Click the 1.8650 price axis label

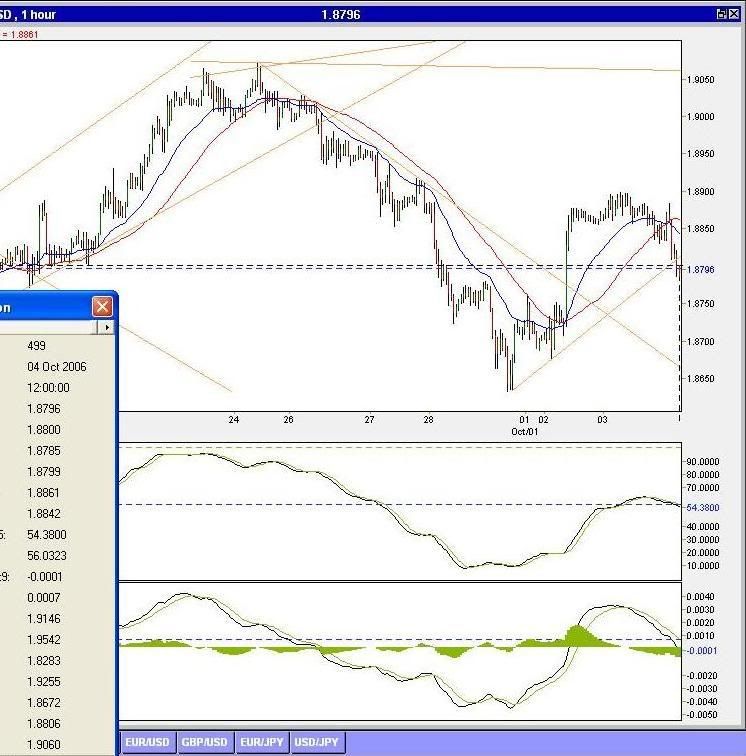[701, 378]
